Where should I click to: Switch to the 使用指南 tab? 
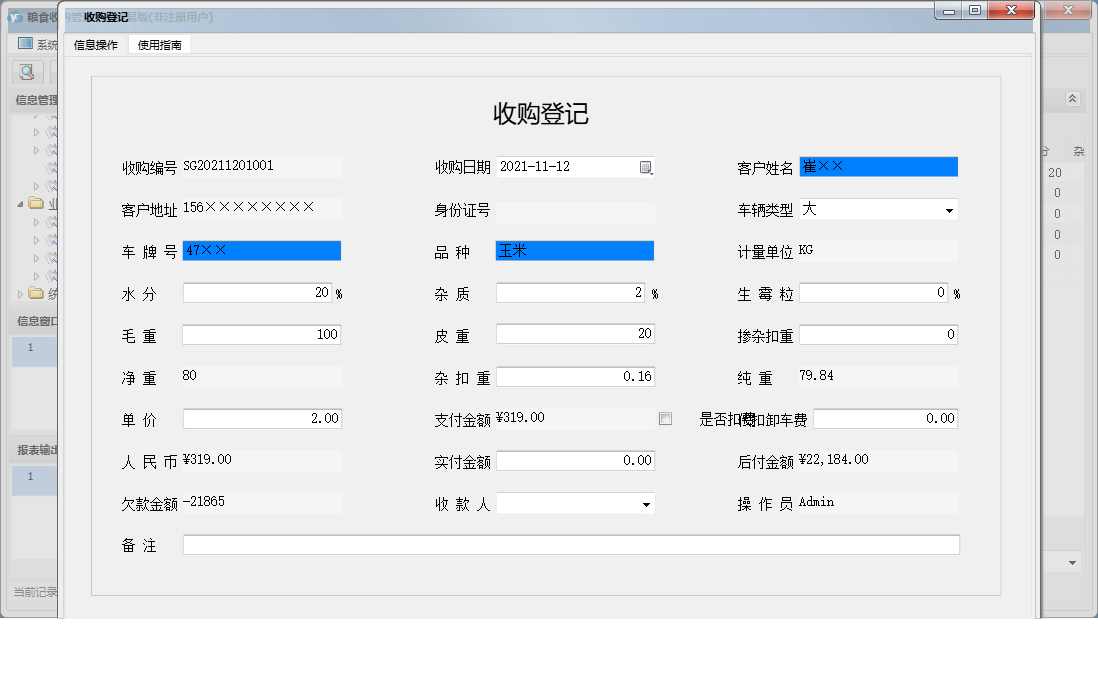click(159, 44)
